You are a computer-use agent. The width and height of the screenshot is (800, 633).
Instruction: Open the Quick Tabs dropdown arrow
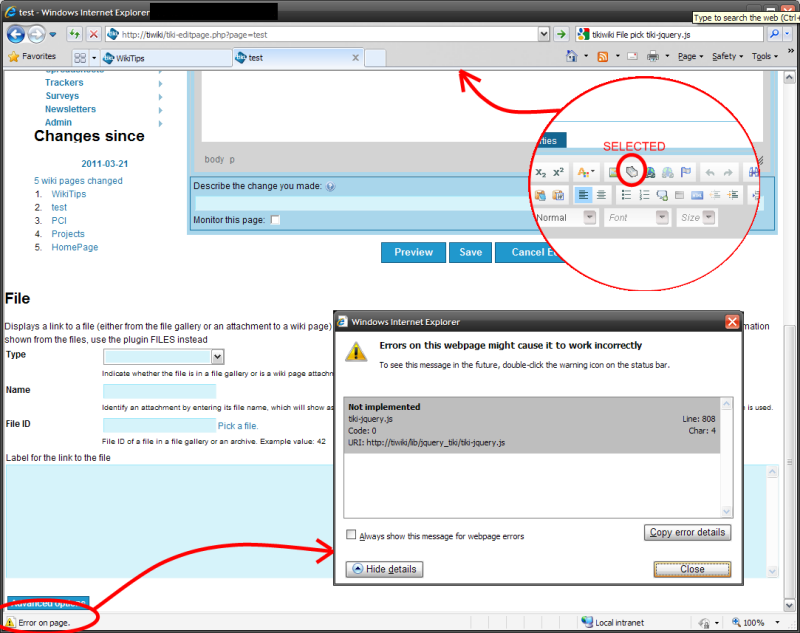(x=93, y=58)
